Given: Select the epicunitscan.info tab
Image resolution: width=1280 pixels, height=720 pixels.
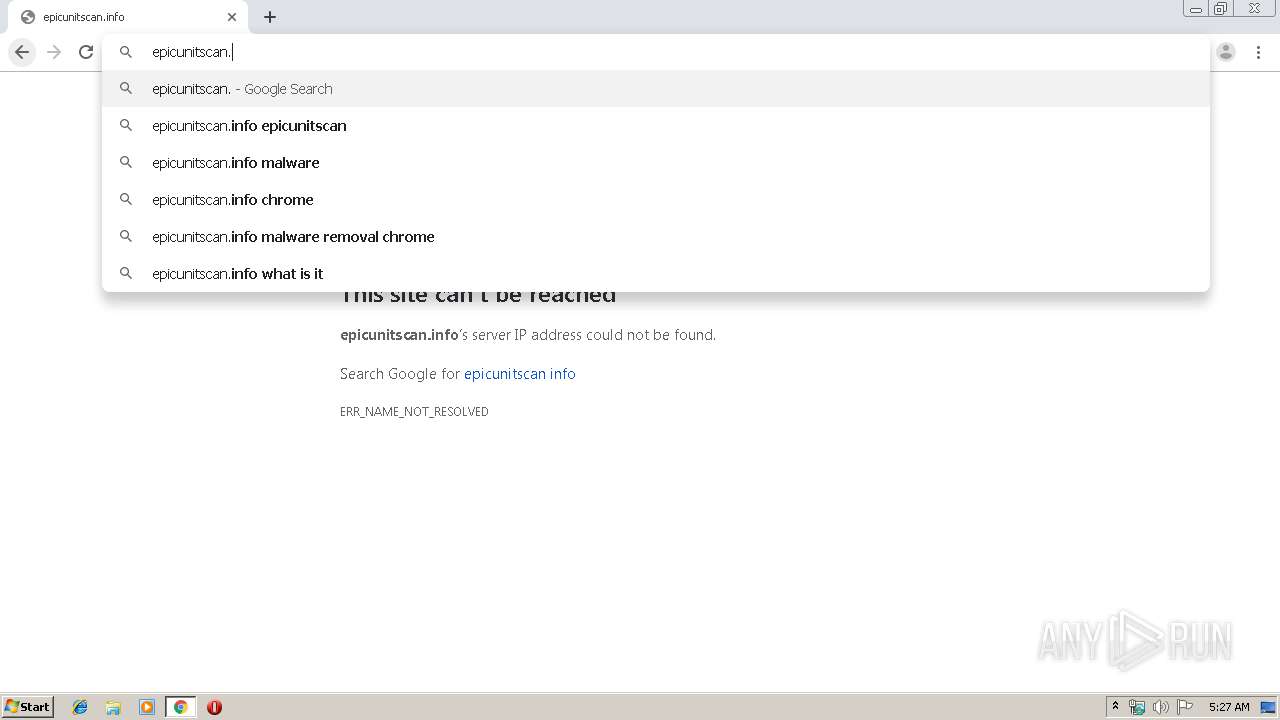Looking at the screenshot, I should (126, 17).
